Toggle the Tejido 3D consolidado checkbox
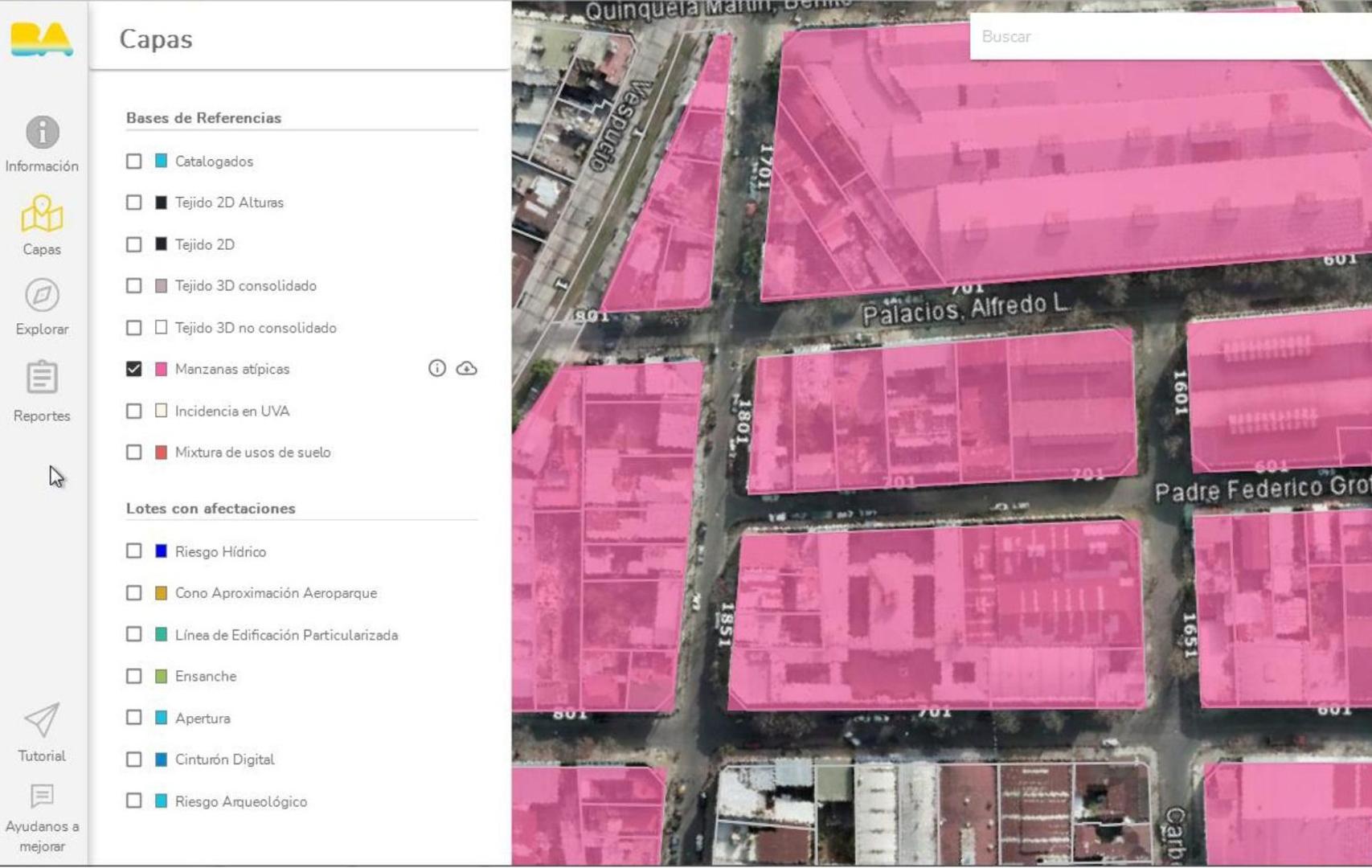Screen dimensions: 1372x868 click(x=134, y=286)
